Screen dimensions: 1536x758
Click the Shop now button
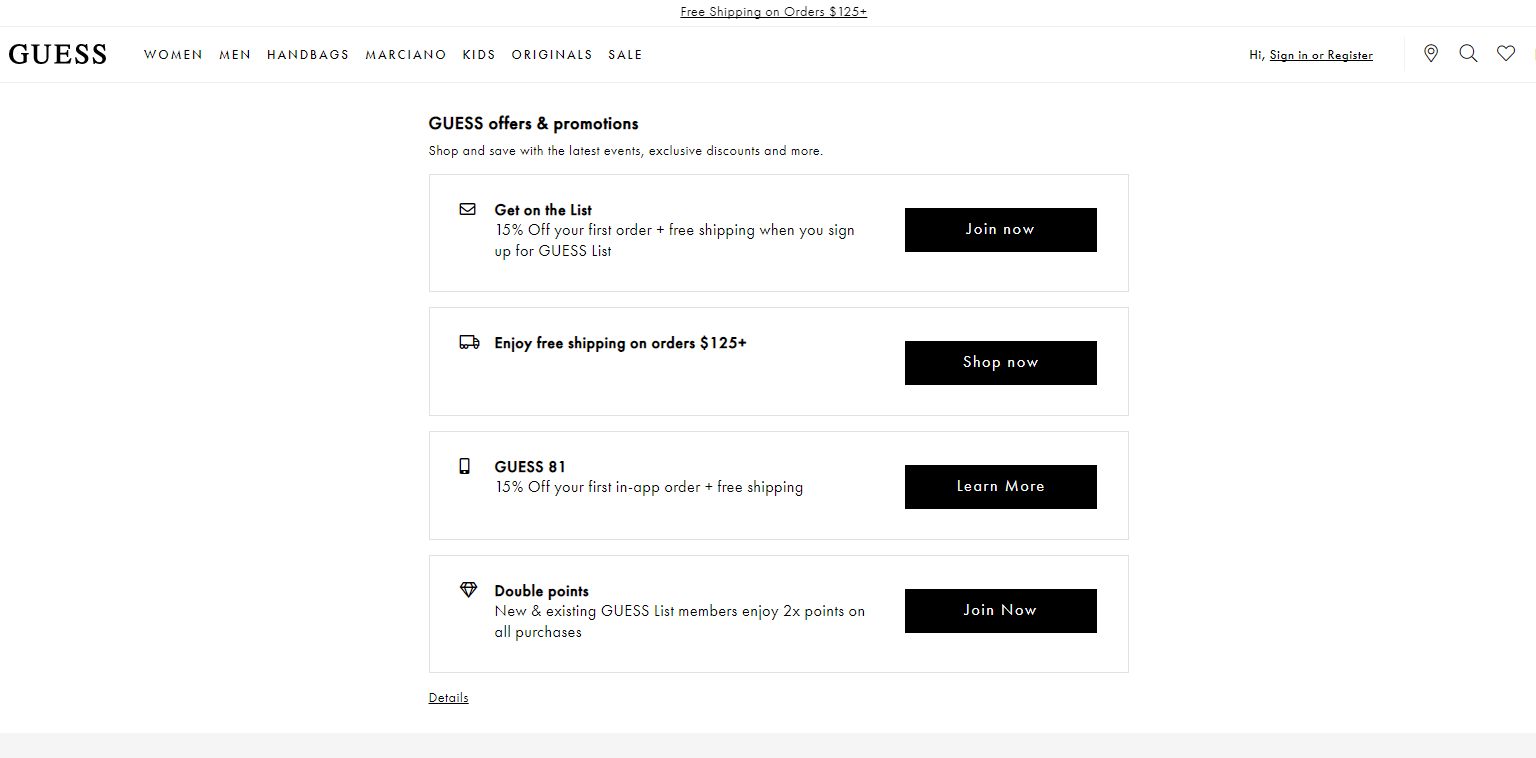[x=1001, y=363]
